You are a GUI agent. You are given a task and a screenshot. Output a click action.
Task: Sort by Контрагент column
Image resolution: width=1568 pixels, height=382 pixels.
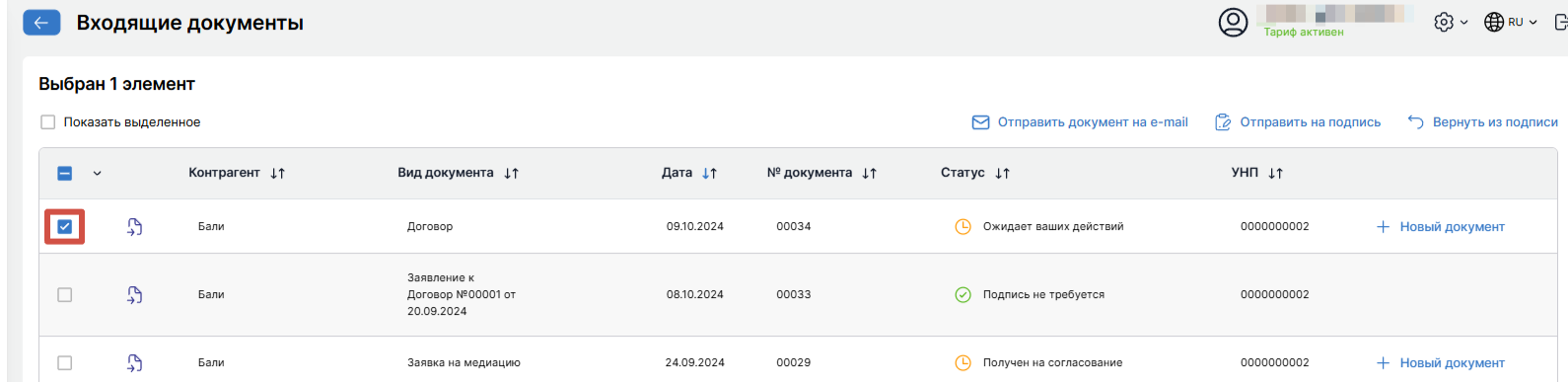278,173
